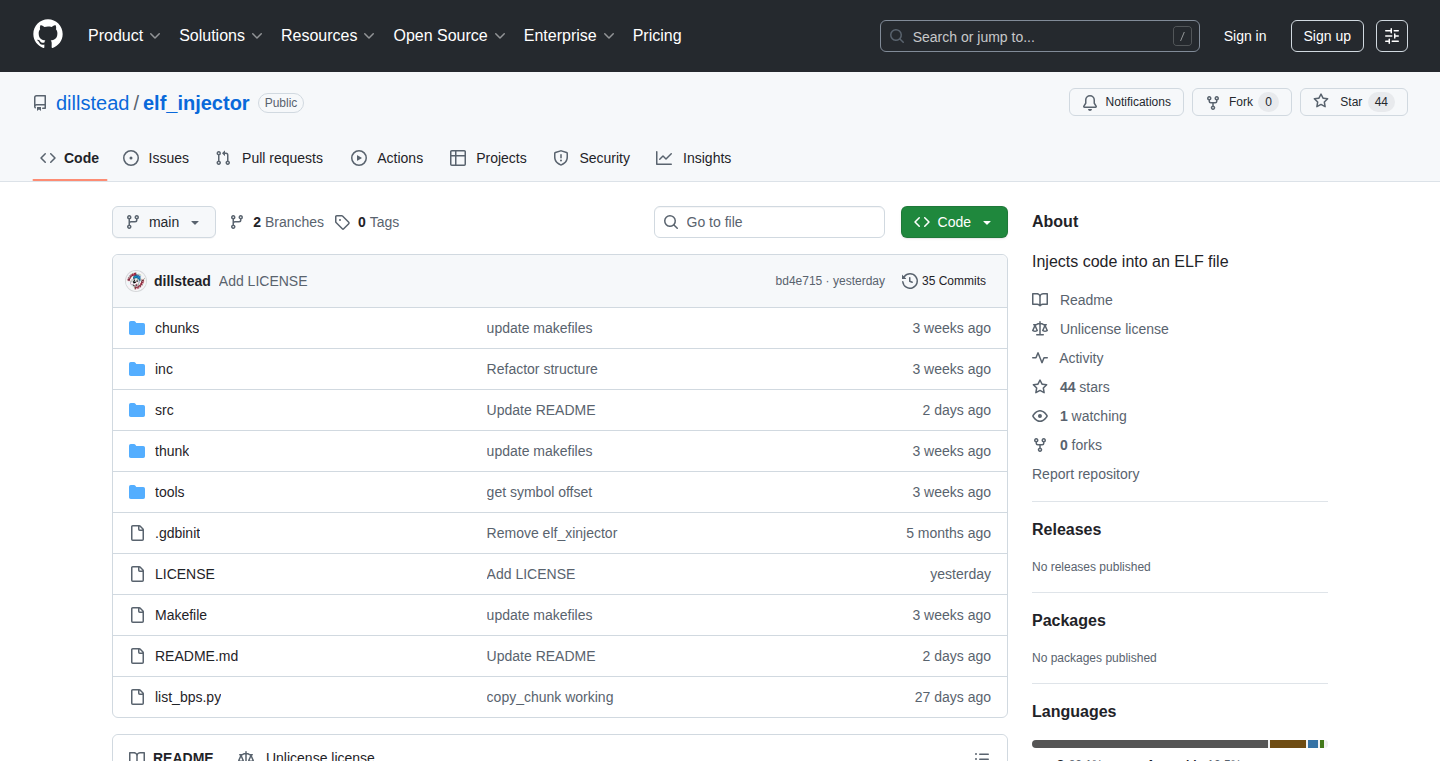
Task: Open the 'Remove elf_xinjector' commit message
Action: [x=552, y=533]
